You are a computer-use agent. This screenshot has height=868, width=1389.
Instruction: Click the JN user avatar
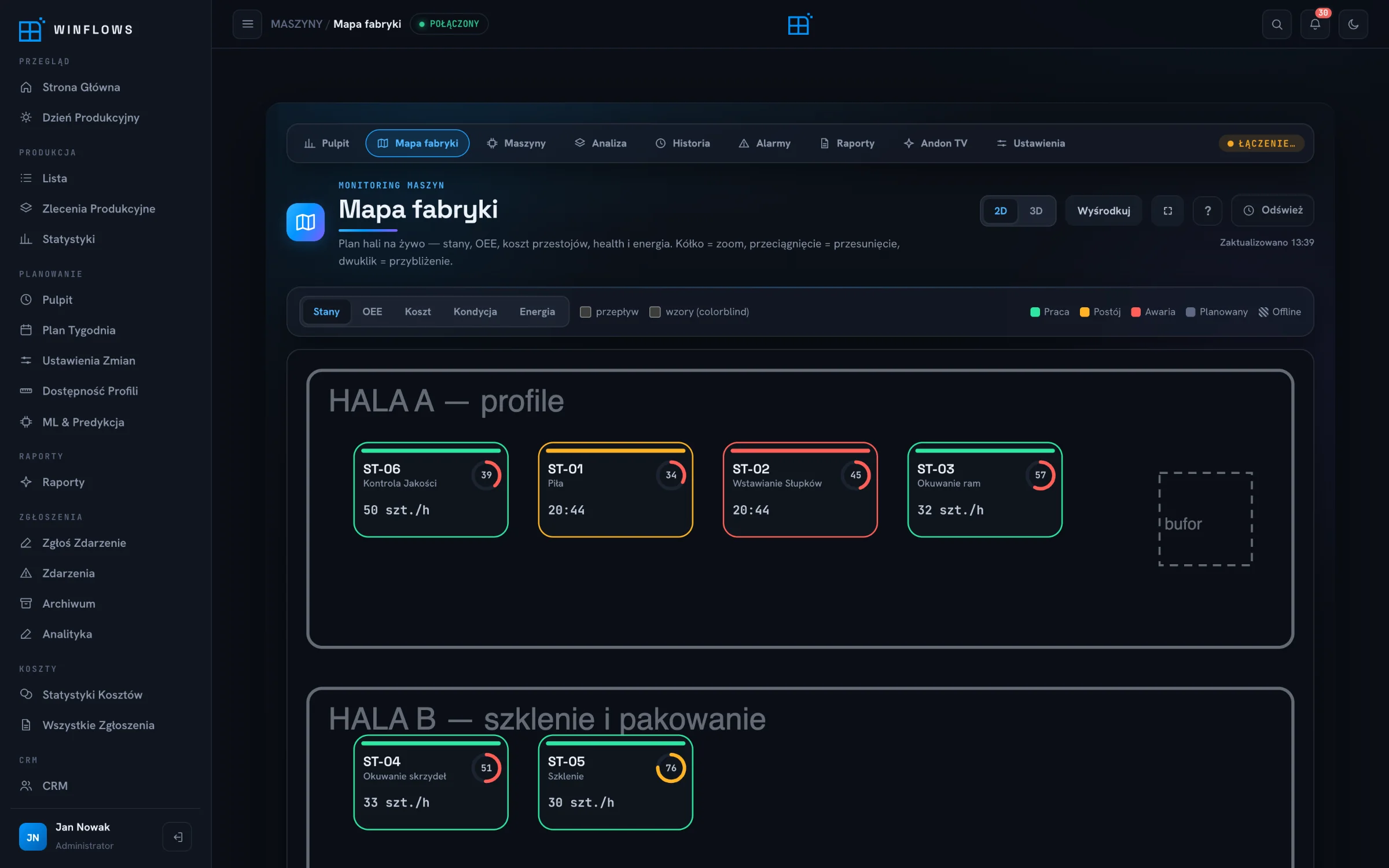pos(32,837)
